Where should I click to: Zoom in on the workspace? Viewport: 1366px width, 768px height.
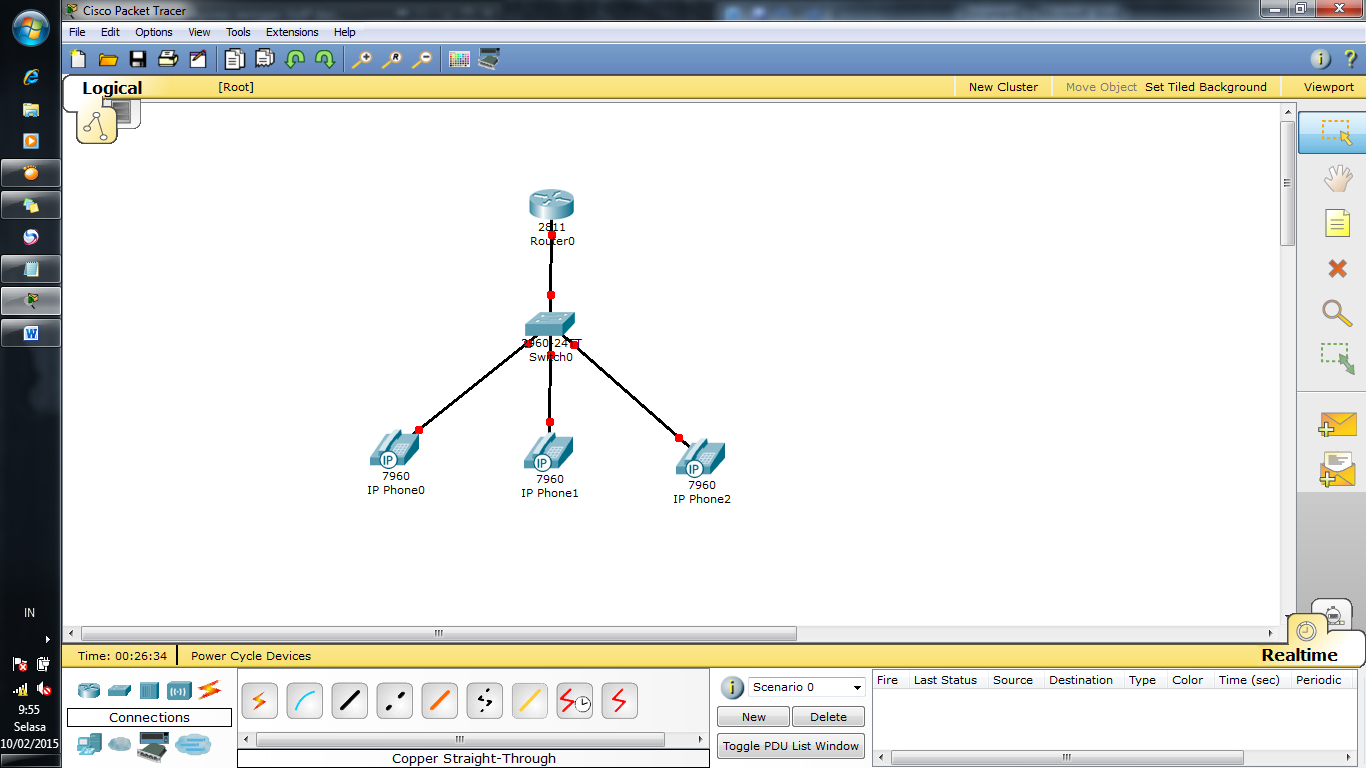pyautogui.click(x=361, y=59)
